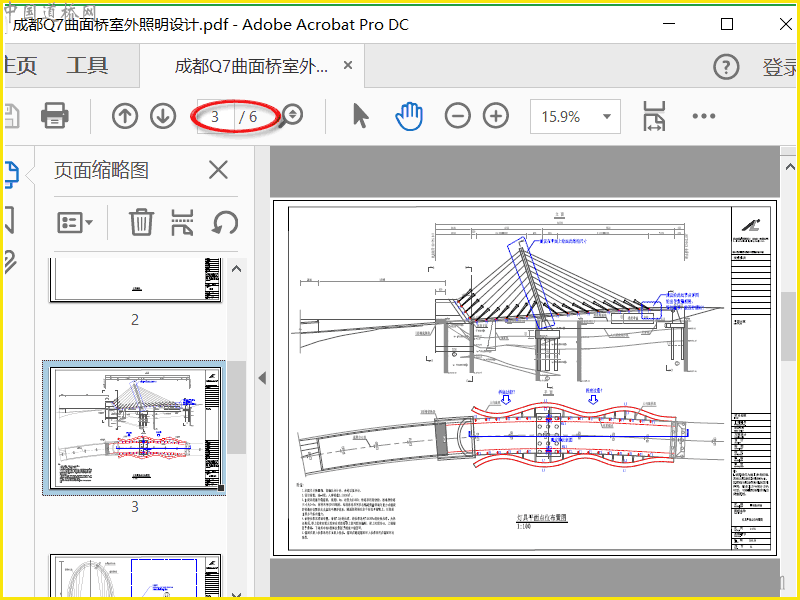
Task: Click the page label 2 under thumbnail
Action: click(135, 320)
